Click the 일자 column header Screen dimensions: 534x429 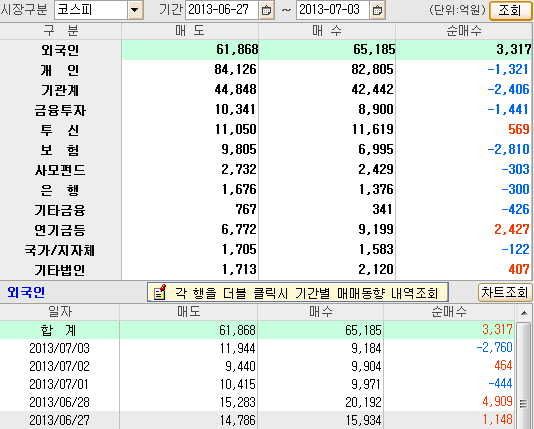coord(60,312)
